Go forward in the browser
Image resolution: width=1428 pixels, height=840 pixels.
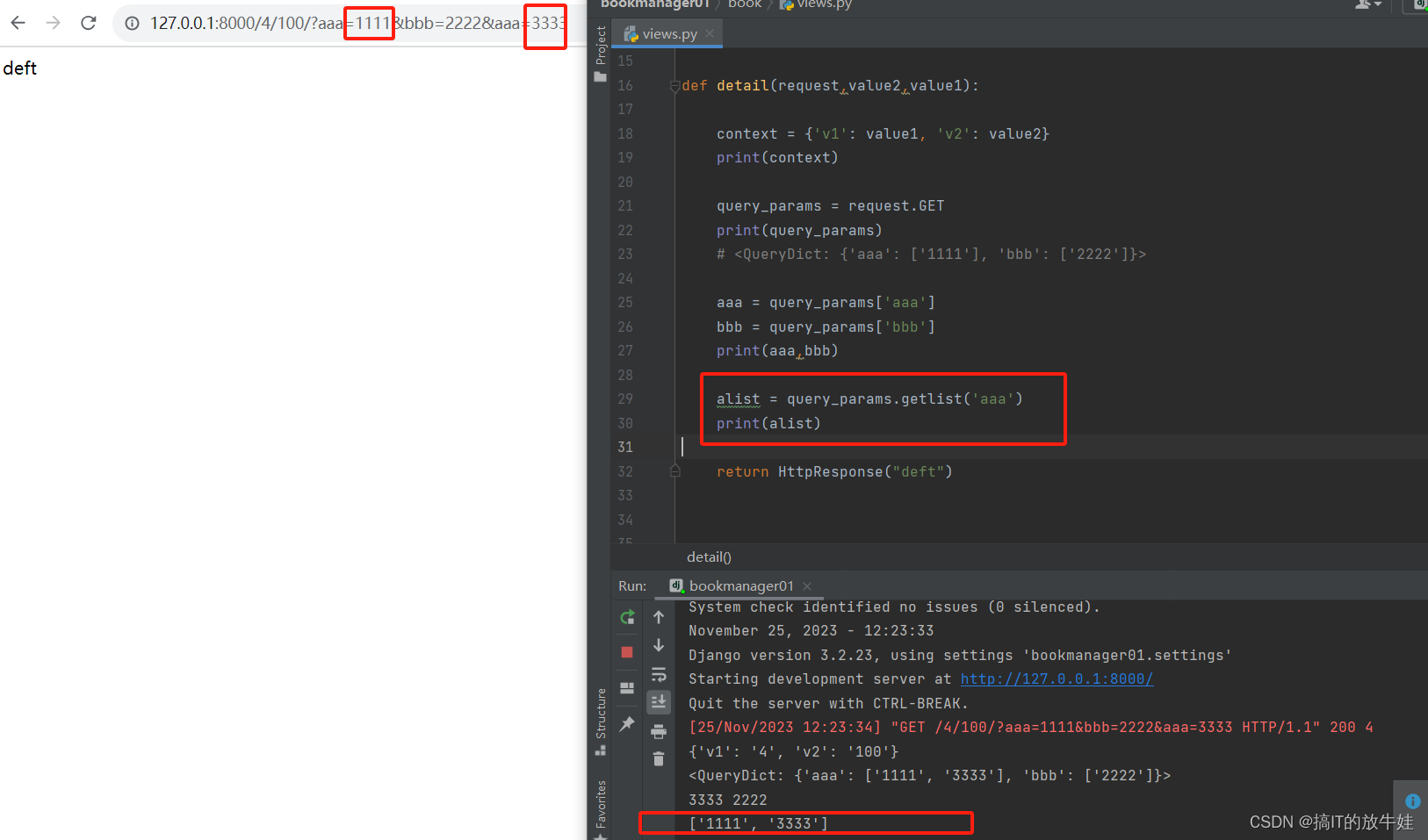pos(54,23)
